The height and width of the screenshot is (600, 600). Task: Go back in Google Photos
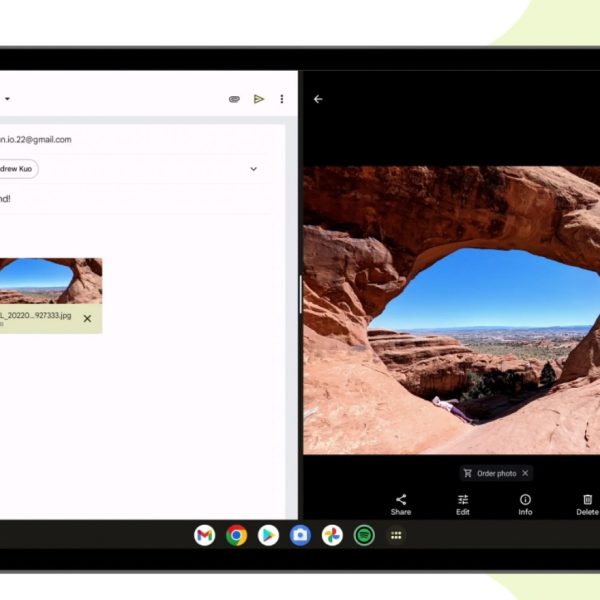pyautogui.click(x=318, y=99)
